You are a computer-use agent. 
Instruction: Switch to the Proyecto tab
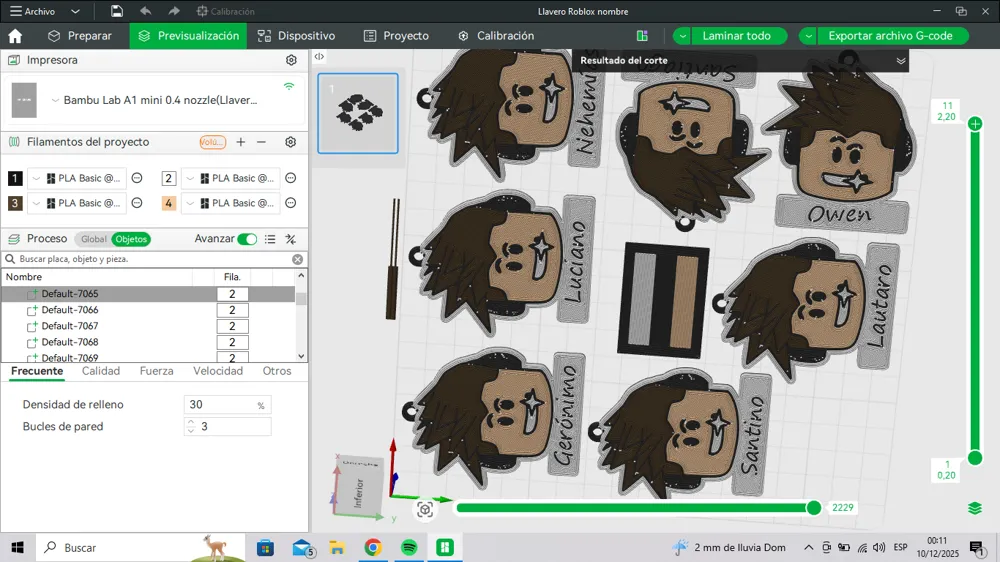[x=396, y=36]
